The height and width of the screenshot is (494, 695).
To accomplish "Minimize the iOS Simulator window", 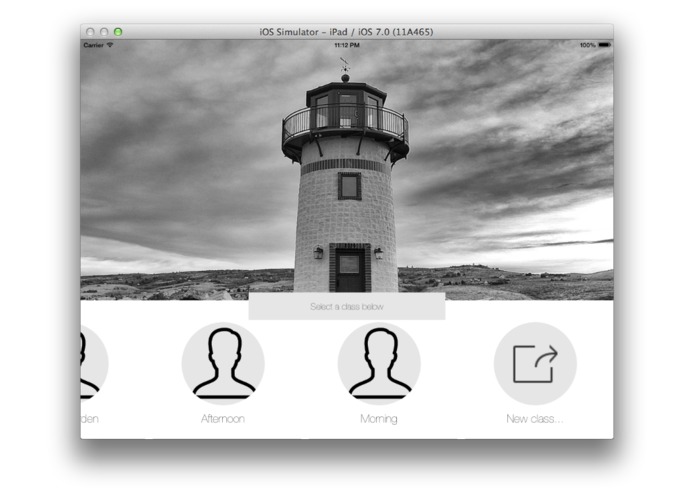I will (x=104, y=32).
